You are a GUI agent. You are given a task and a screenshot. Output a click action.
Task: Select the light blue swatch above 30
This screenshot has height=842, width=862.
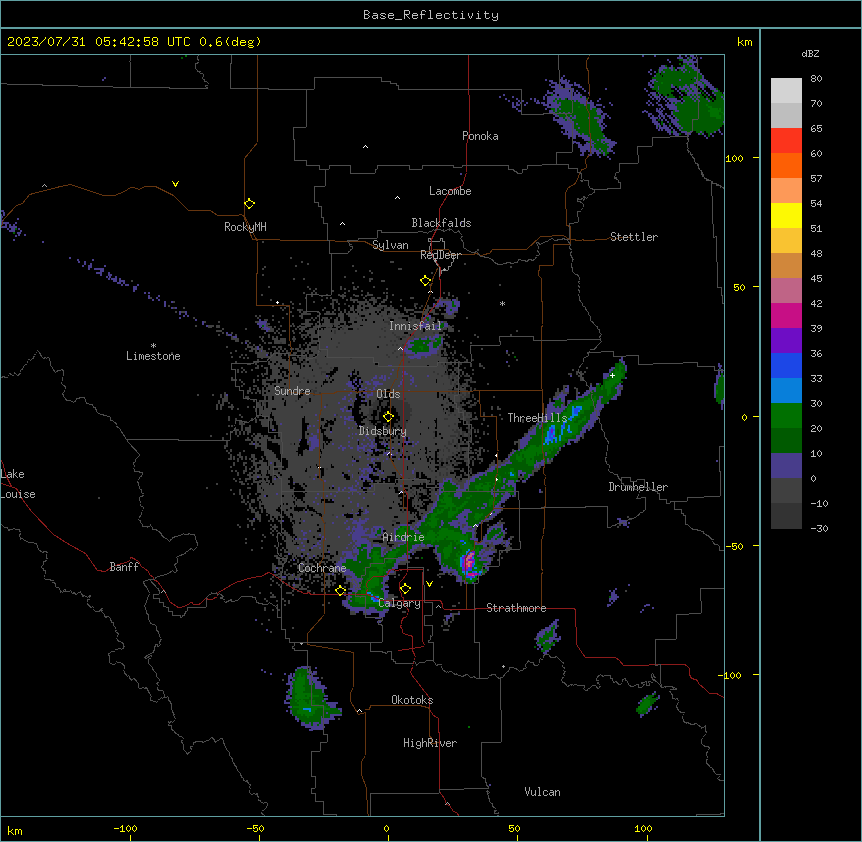click(x=786, y=391)
